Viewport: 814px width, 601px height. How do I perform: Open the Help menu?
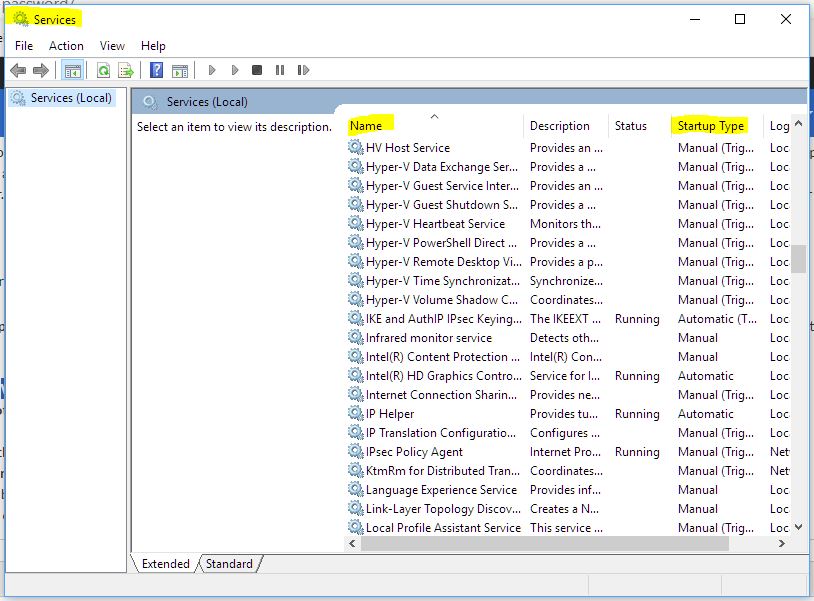click(153, 46)
